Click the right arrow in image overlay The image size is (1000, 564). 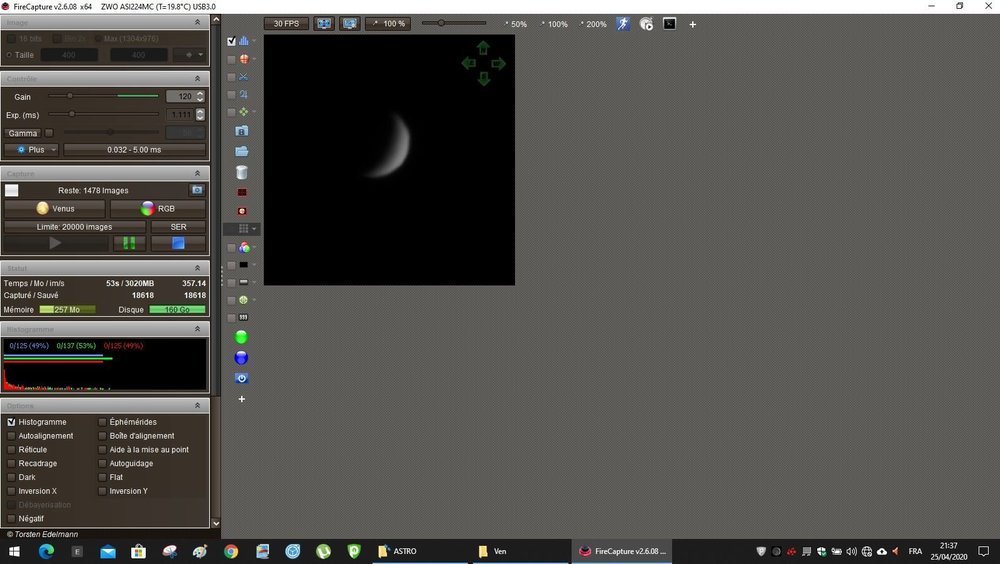pos(499,63)
